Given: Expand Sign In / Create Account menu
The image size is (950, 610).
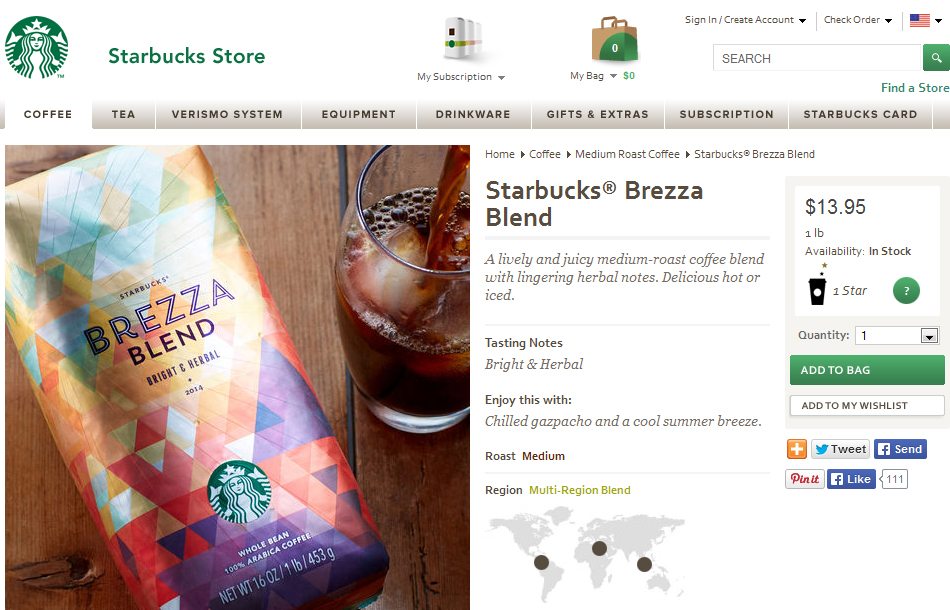Looking at the screenshot, I should (x=745, y=20).
